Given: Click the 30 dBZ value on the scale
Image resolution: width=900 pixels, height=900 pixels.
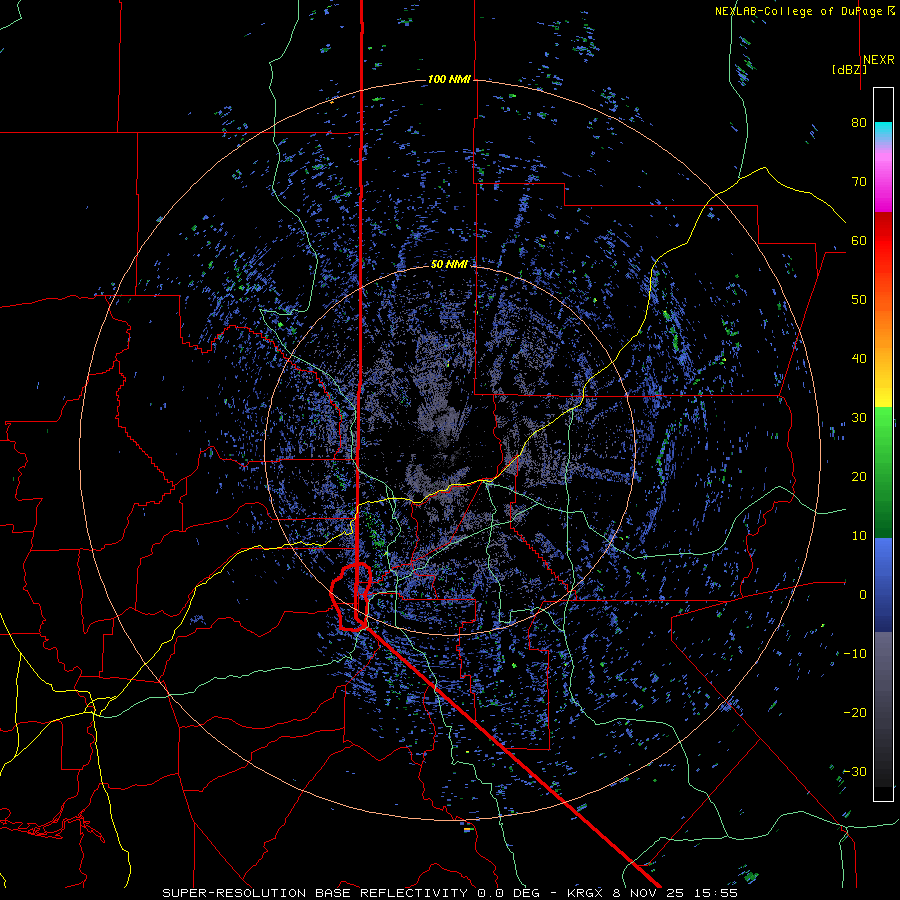Looking at the screenshot, I should coord(859,417).
